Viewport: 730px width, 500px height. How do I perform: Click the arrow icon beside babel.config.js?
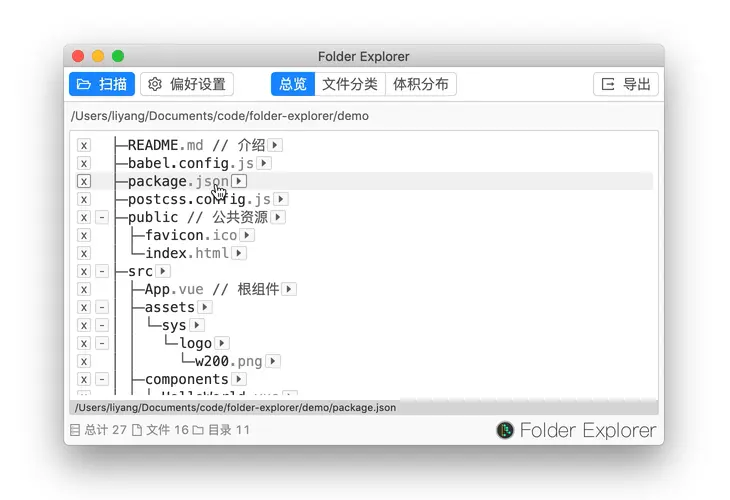264,163
